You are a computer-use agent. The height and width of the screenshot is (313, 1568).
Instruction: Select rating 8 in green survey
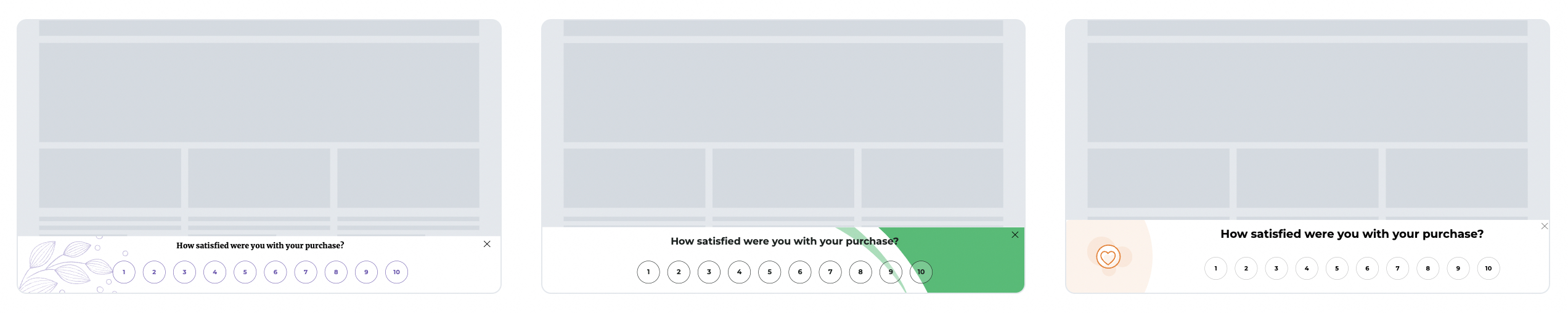pyautogui.click(x=860, y=272)
